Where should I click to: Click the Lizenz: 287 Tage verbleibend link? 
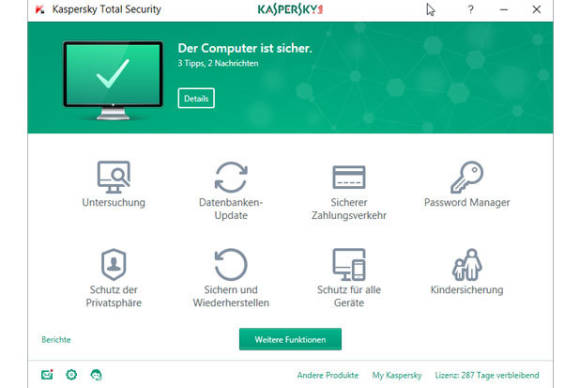click(487, 375)
